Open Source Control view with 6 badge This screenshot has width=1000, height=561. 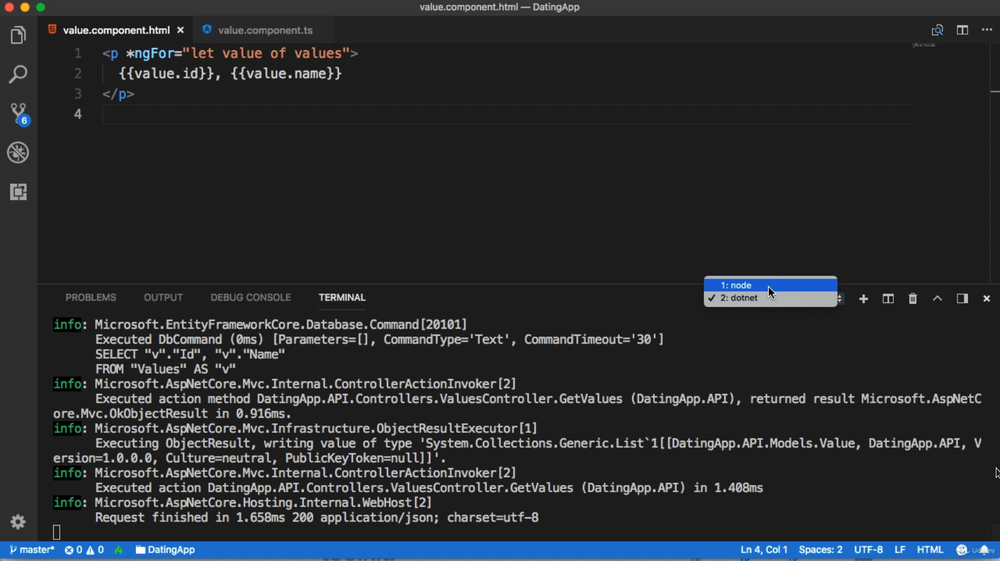pos(19,113)
